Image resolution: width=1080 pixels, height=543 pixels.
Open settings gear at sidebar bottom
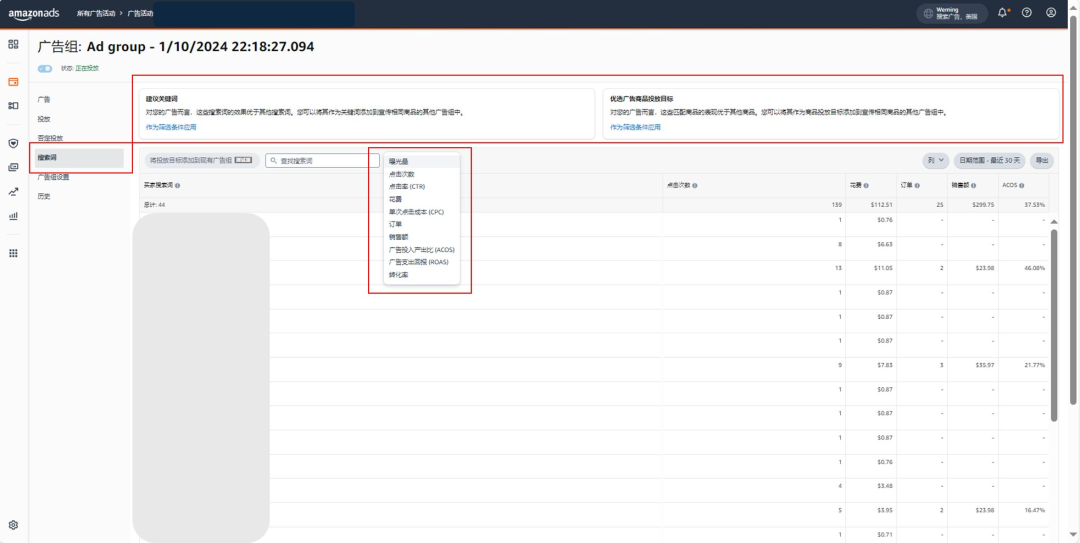pyautogui.click(x=13, y=525)
